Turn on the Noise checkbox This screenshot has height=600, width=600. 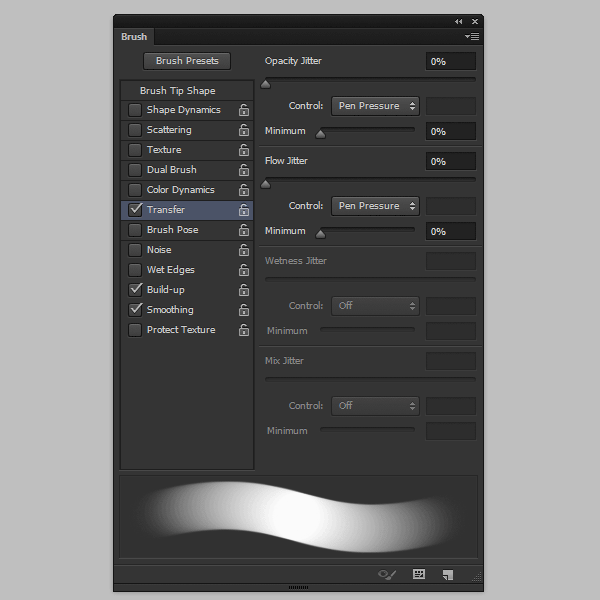pyautogui.click(x=135, y=250)
